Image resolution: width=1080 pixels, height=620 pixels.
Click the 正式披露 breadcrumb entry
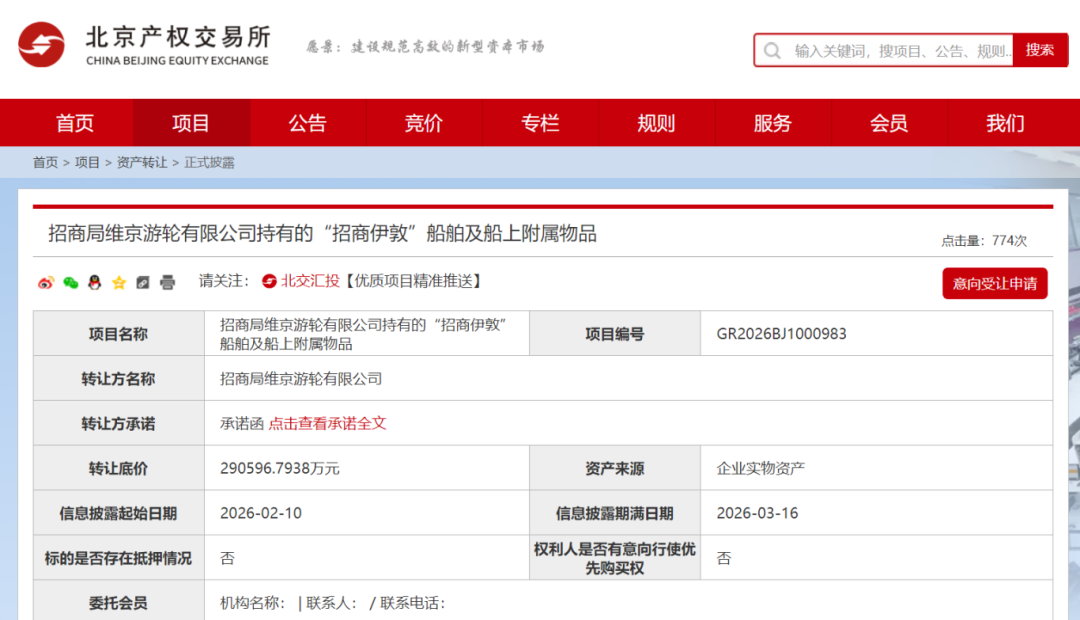click(212, 162)
